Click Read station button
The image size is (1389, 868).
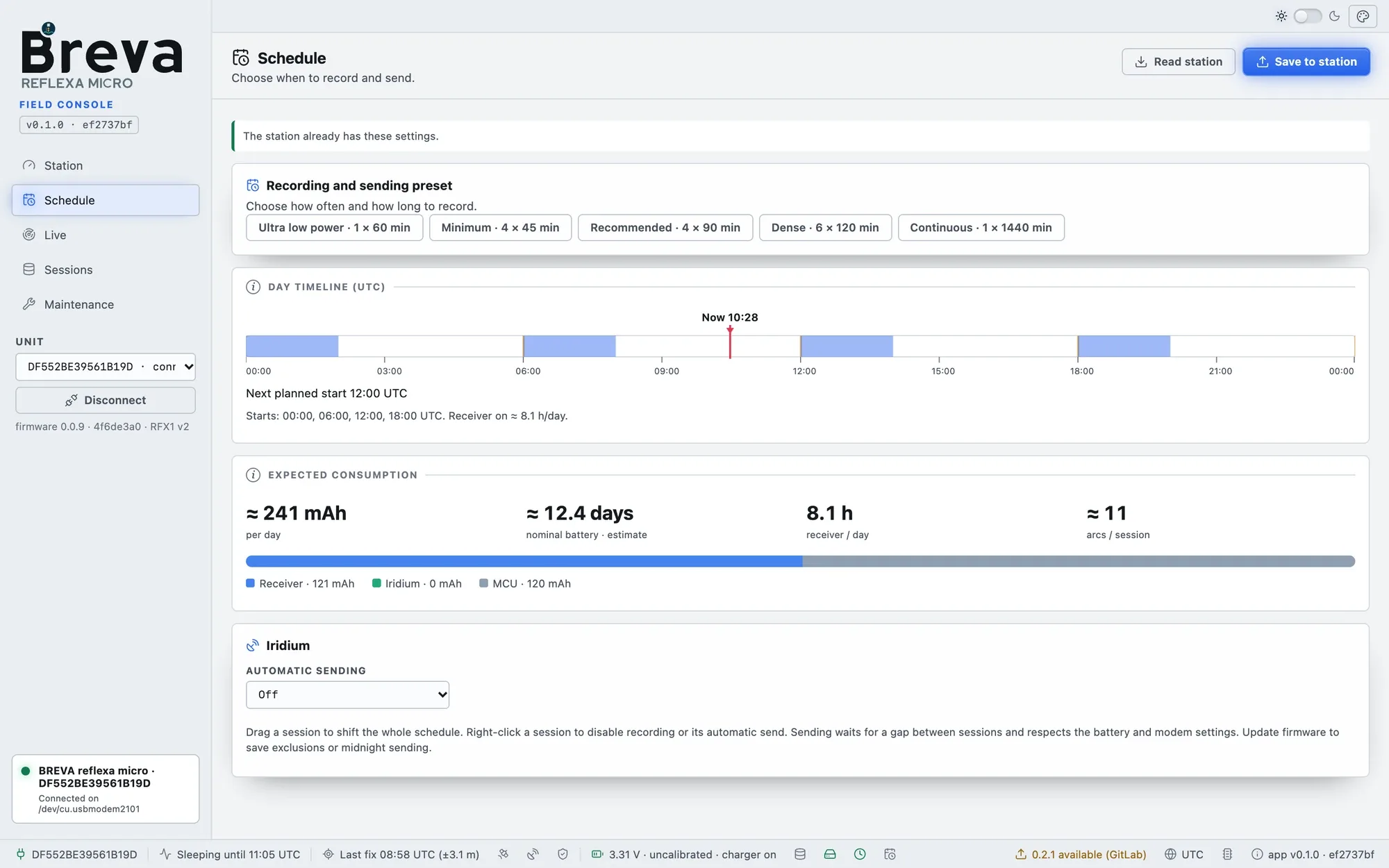pos(1178,62)
